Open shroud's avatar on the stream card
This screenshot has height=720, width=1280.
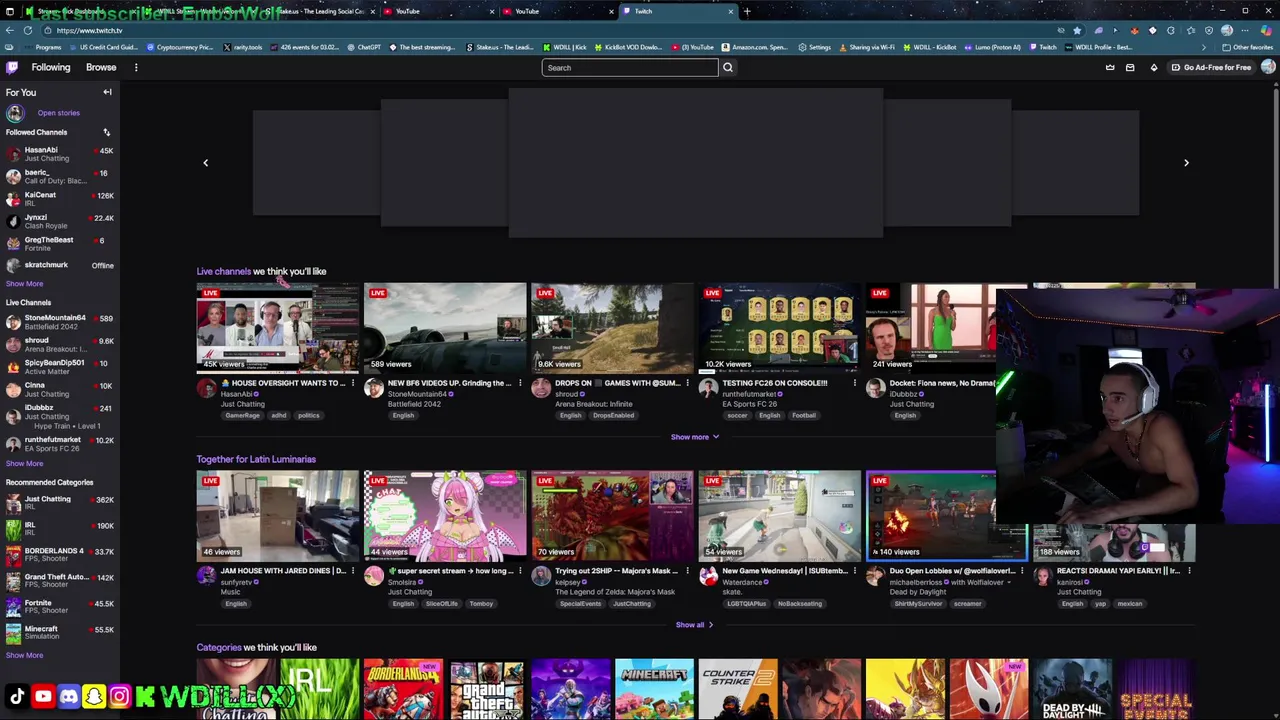click(541, 389)
